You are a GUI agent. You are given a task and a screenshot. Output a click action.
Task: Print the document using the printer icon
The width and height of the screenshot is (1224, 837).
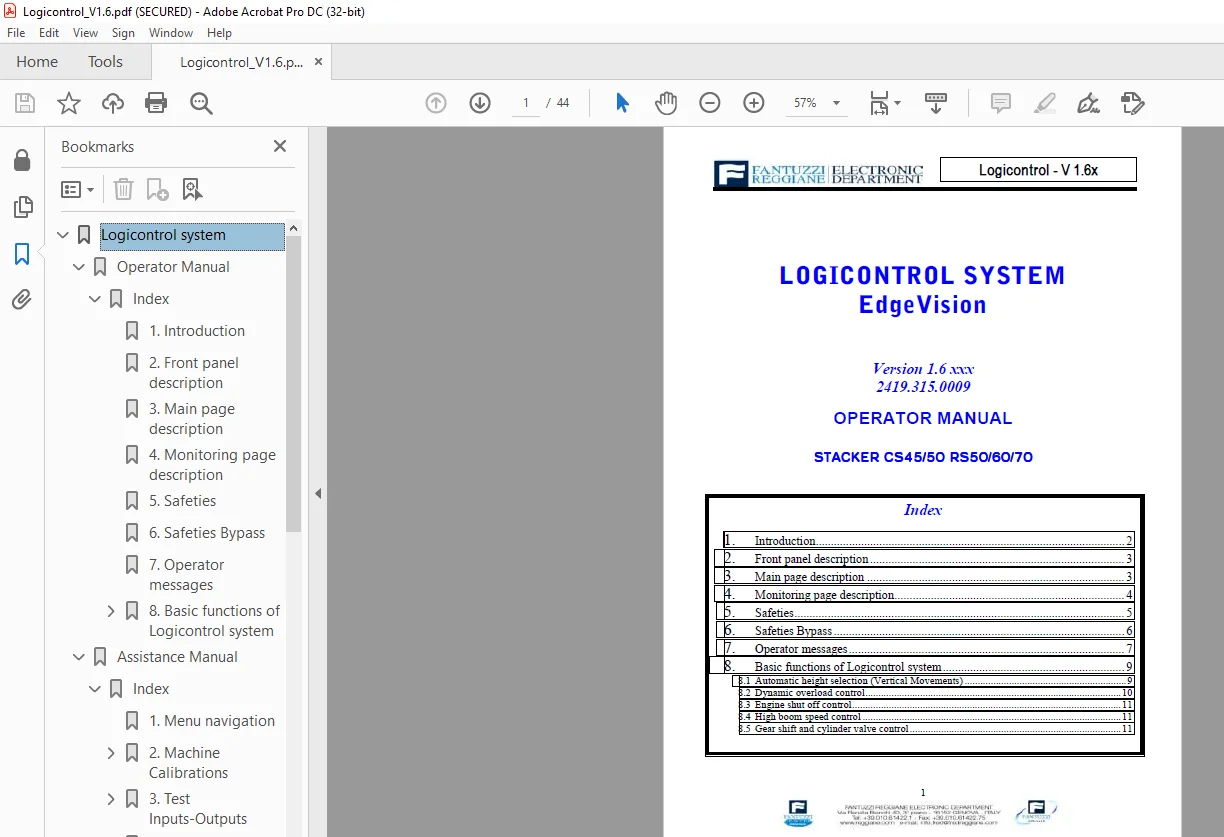[x=156, y=103]
